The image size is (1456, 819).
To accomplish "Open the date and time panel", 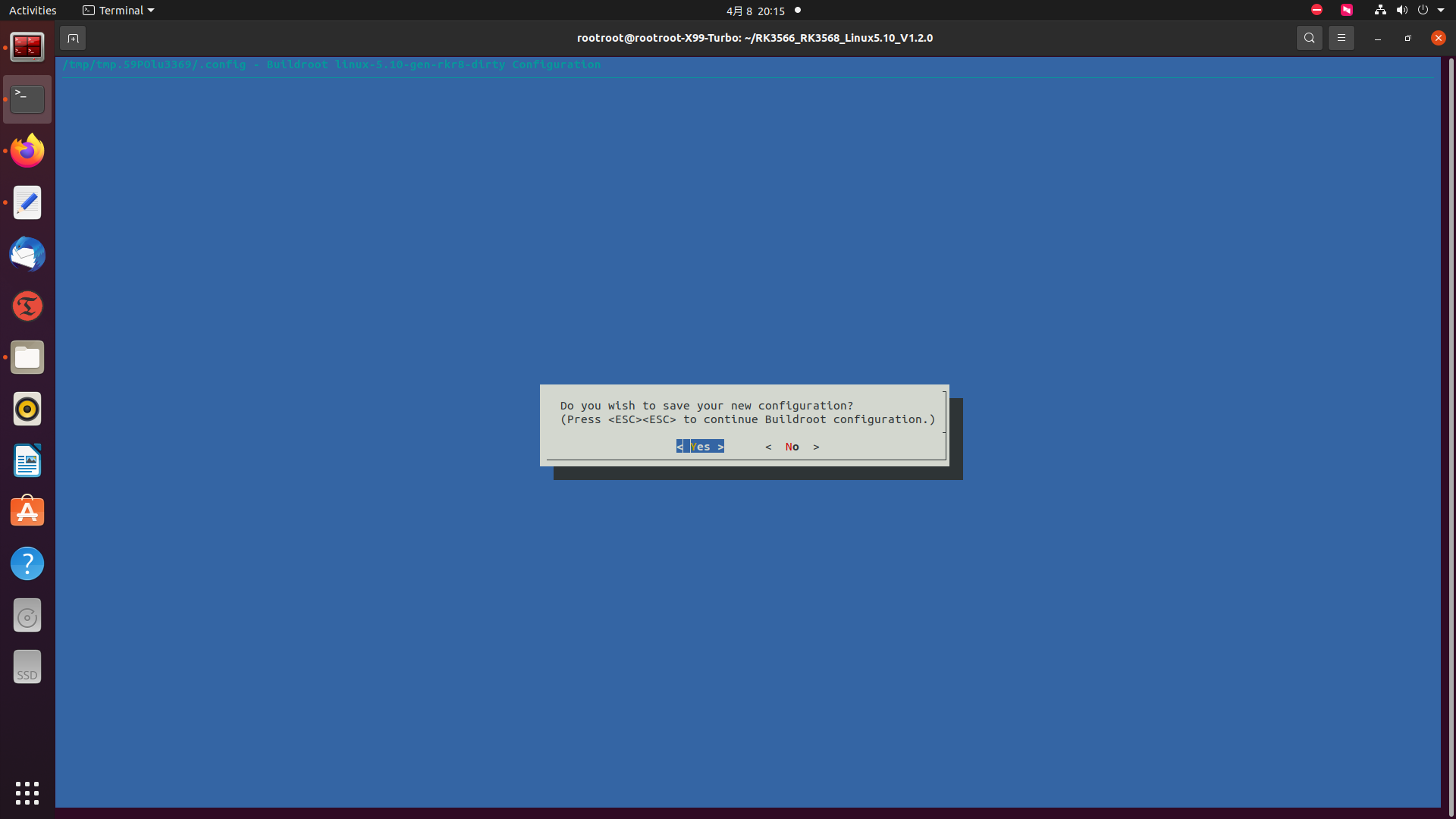I will click(x=755, y=11).
